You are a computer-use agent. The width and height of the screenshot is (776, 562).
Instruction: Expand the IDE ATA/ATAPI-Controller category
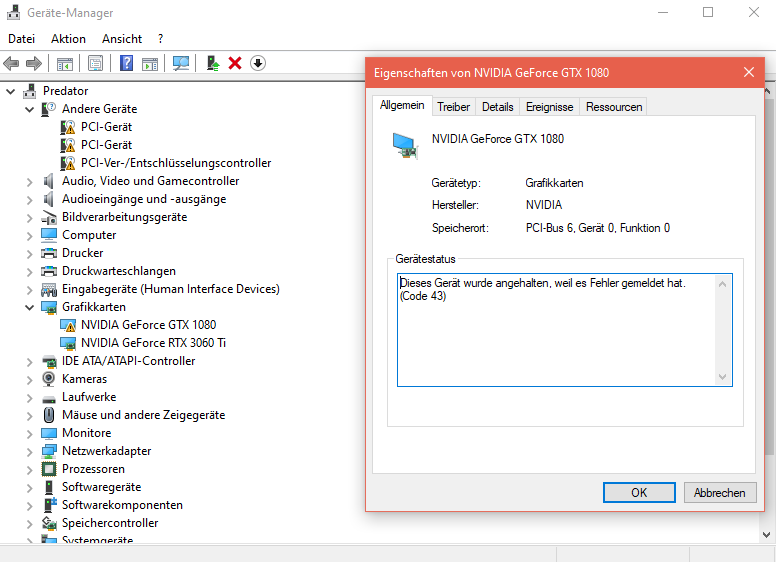[x=30, y=362]
